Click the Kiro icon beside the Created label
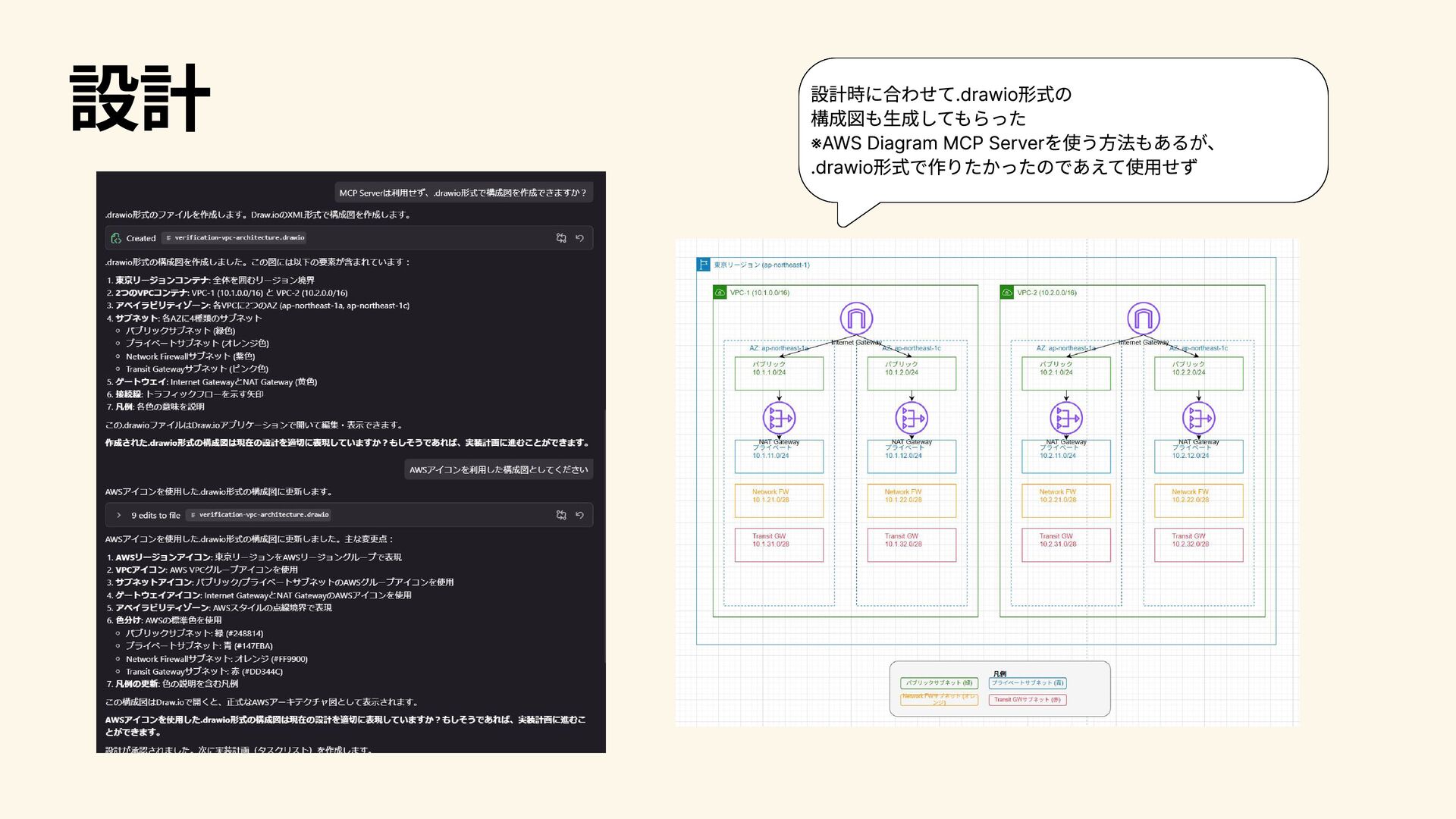This screenshot has height=819, width=1456. click(x=116, y=238)
